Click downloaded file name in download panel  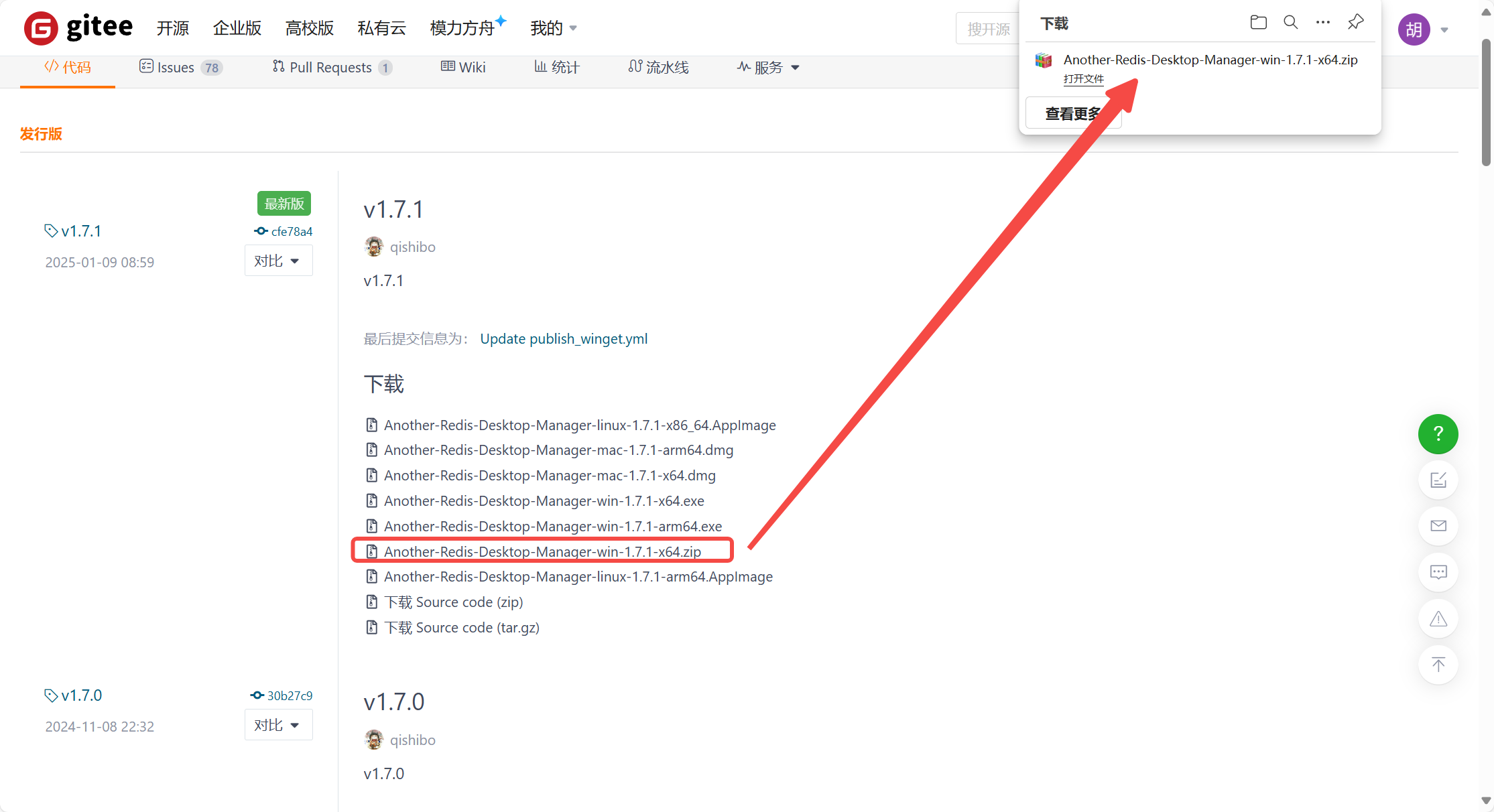pyautogui.click(x=1210, y=60)
